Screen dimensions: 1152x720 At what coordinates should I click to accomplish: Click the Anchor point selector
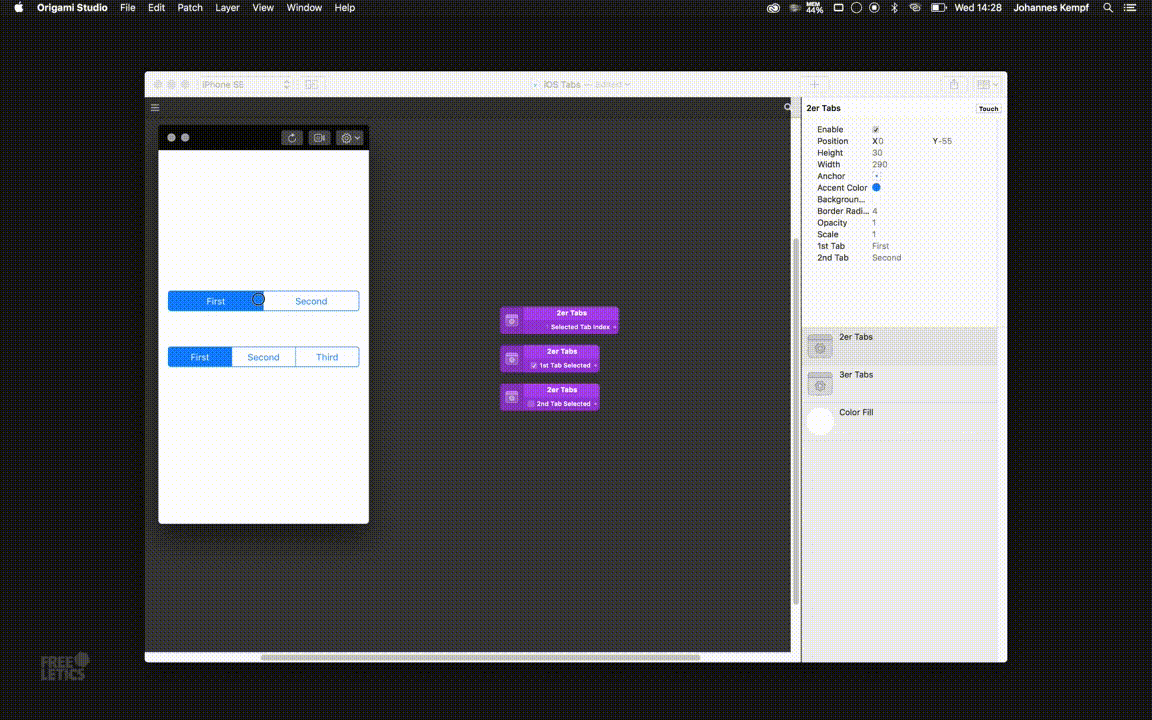pyautogui.click(x=876, y=176)
